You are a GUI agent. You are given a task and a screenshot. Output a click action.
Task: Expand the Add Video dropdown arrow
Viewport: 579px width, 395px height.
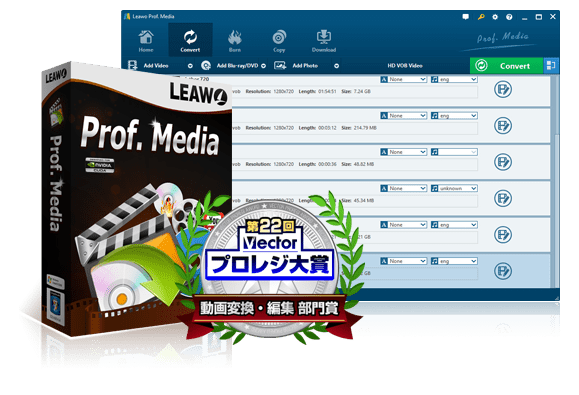[x=190, y=66]
